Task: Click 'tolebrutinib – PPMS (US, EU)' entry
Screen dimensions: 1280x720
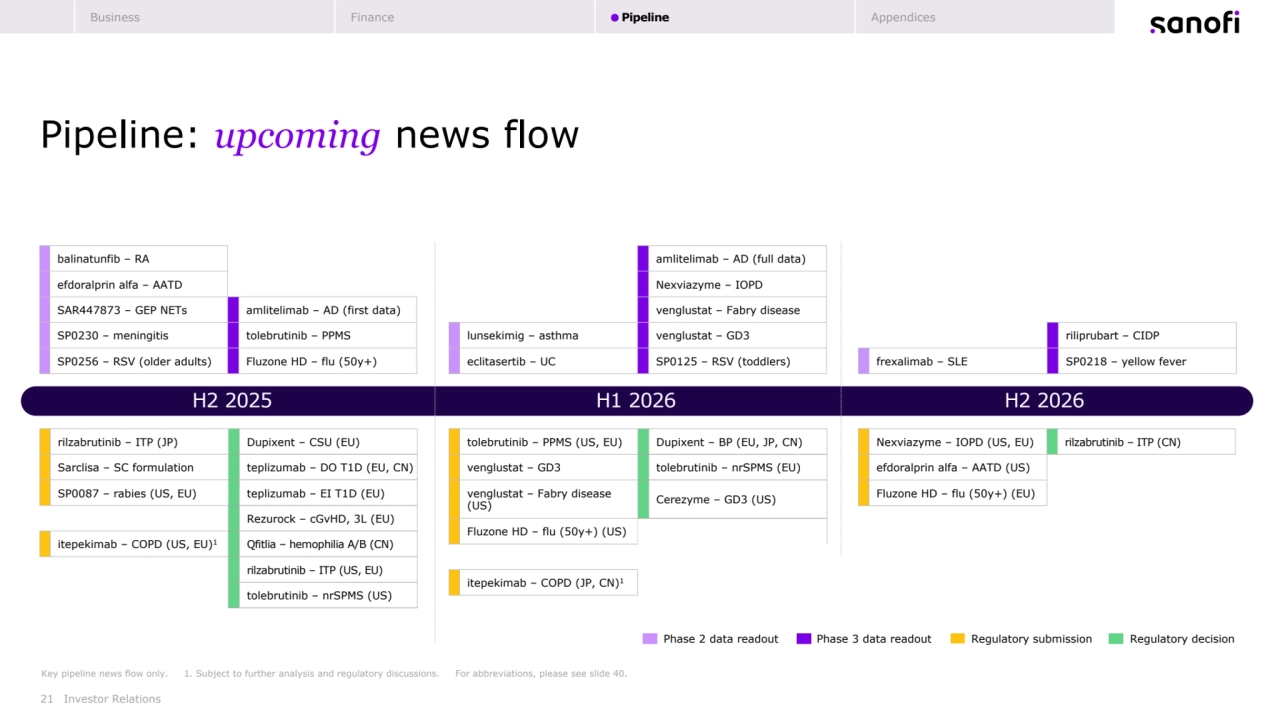Action: point(543,442)
